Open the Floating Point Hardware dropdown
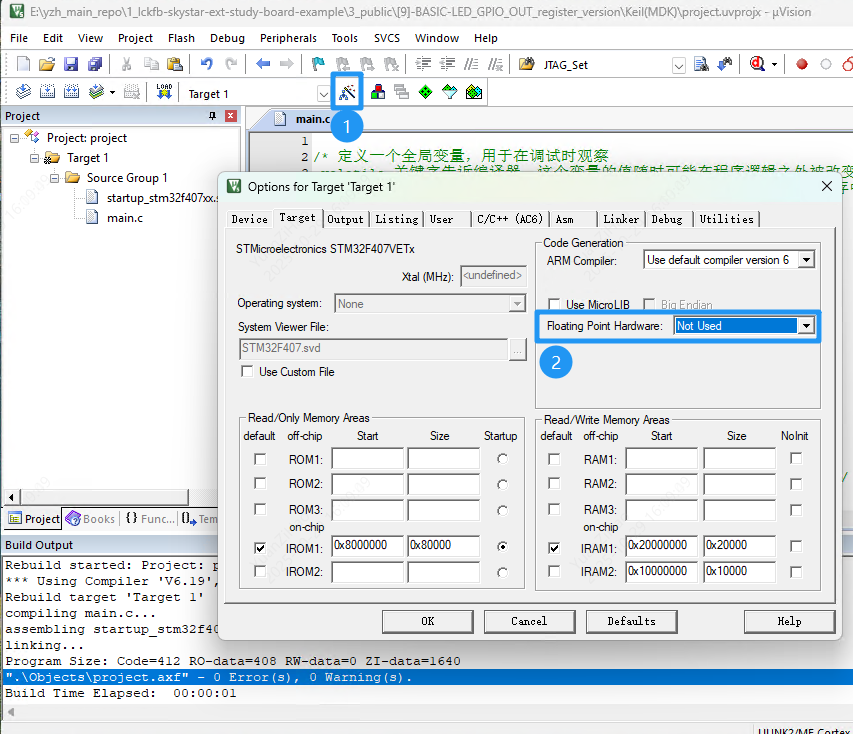 tap(805, 326)
